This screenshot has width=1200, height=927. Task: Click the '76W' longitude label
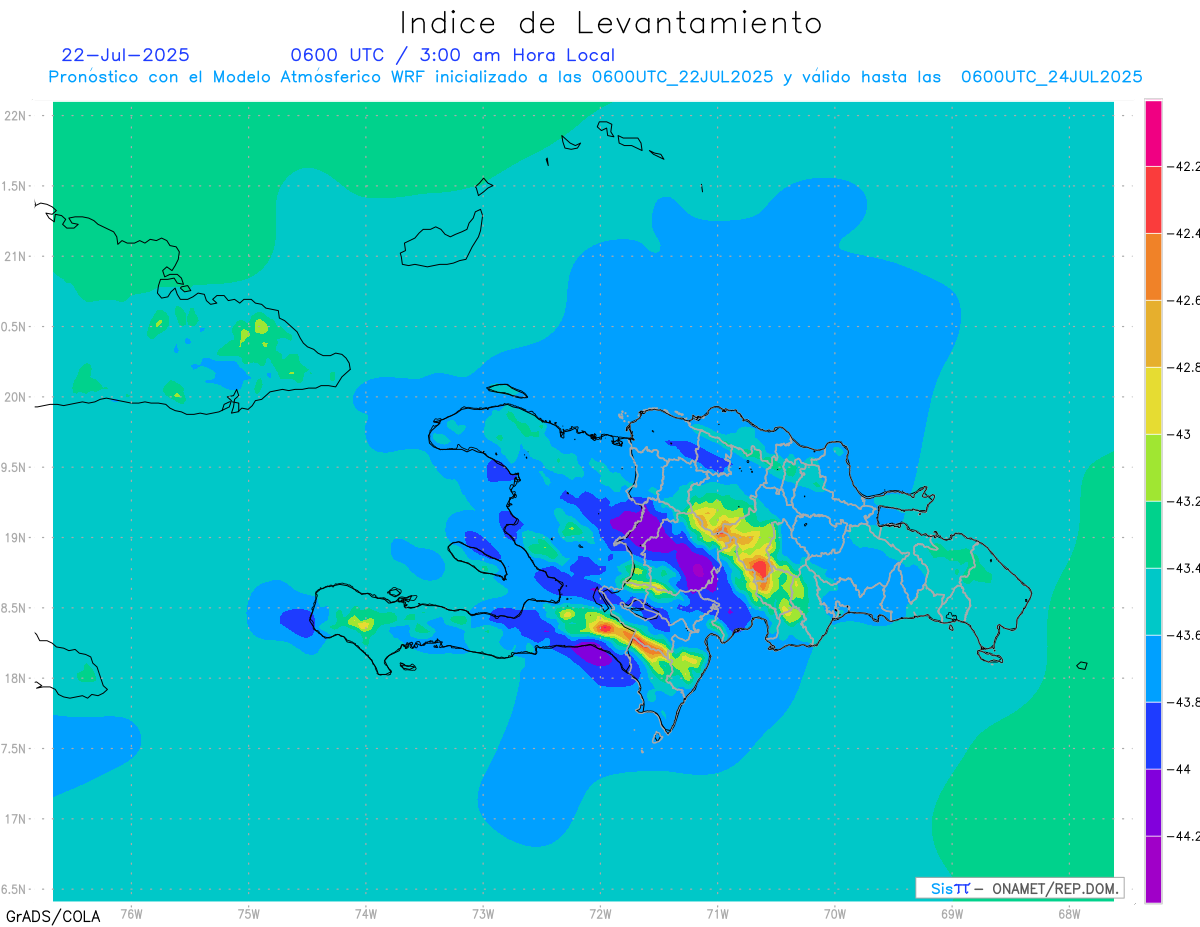coord(131,913)
